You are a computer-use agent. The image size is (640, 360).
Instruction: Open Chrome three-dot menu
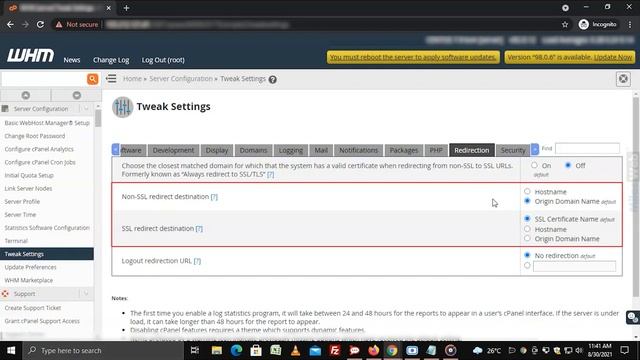tap(630, 24)
